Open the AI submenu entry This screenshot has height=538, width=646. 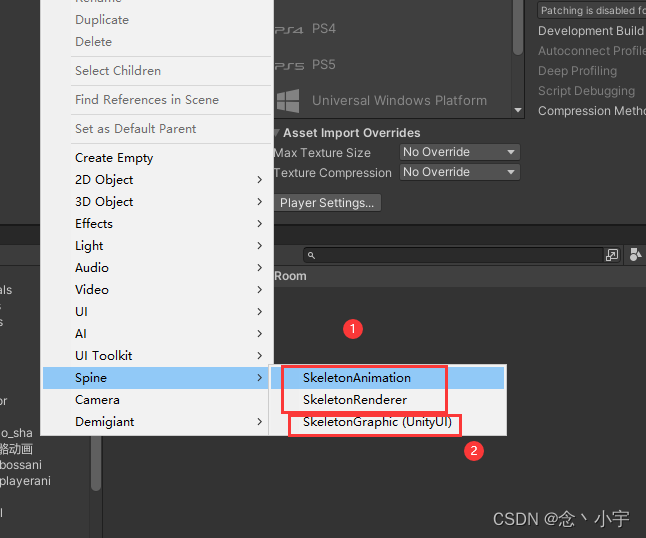[157, 334]
